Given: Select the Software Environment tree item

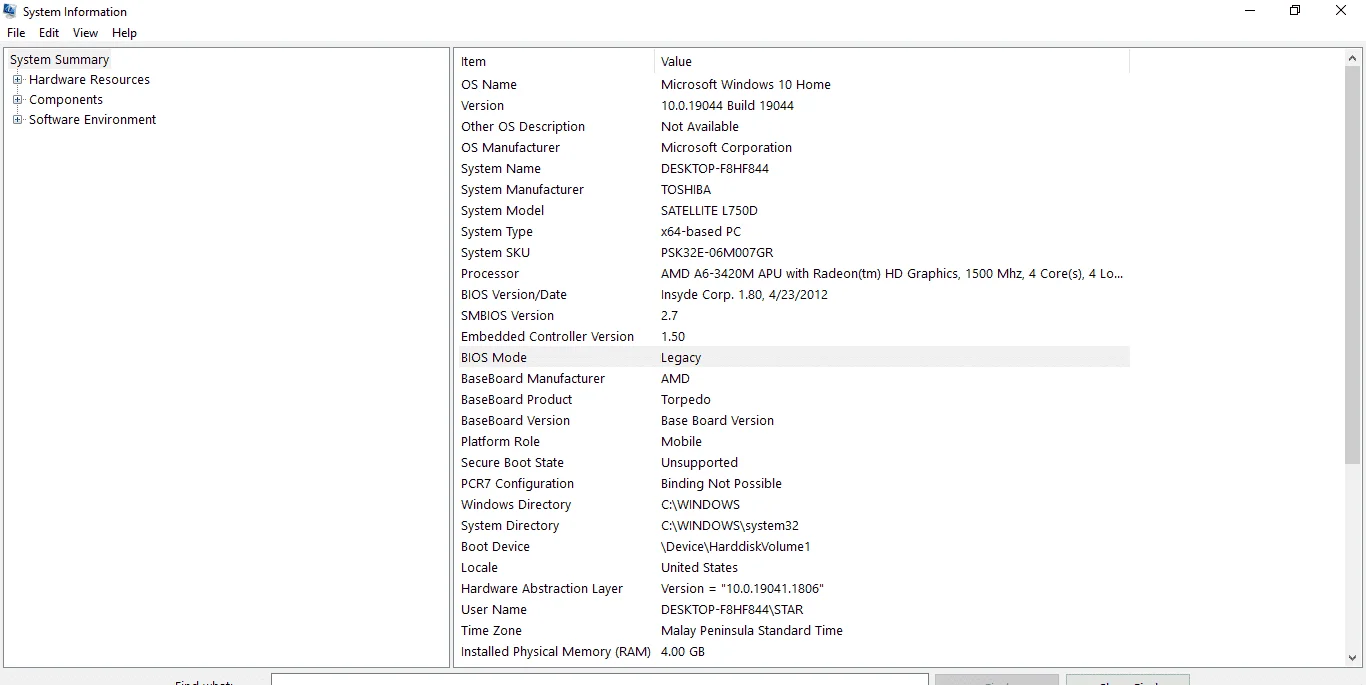Looking at the screenshot, I should pyautogui.click(x=92, y=120).
